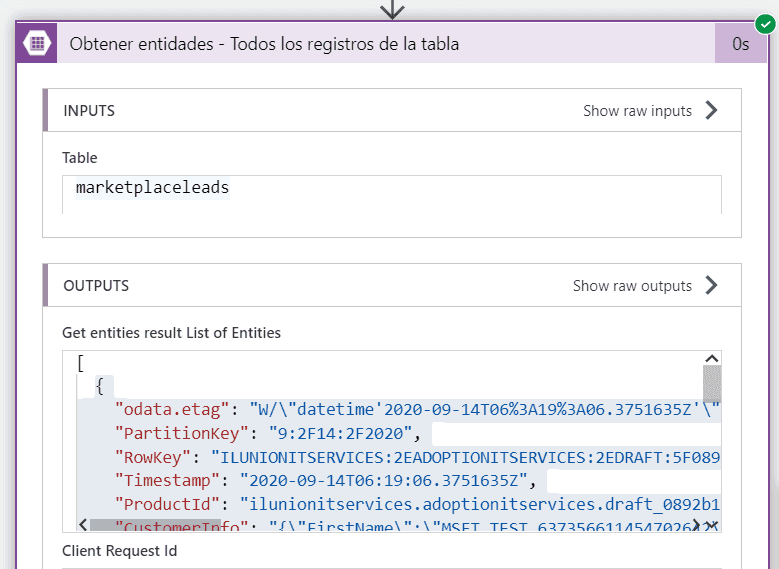Screen dimensions: 779x569
Task: Click the 2020-09-14T06:19:06.3751635Z timestamp value
Action: click(x=383, y=481)
